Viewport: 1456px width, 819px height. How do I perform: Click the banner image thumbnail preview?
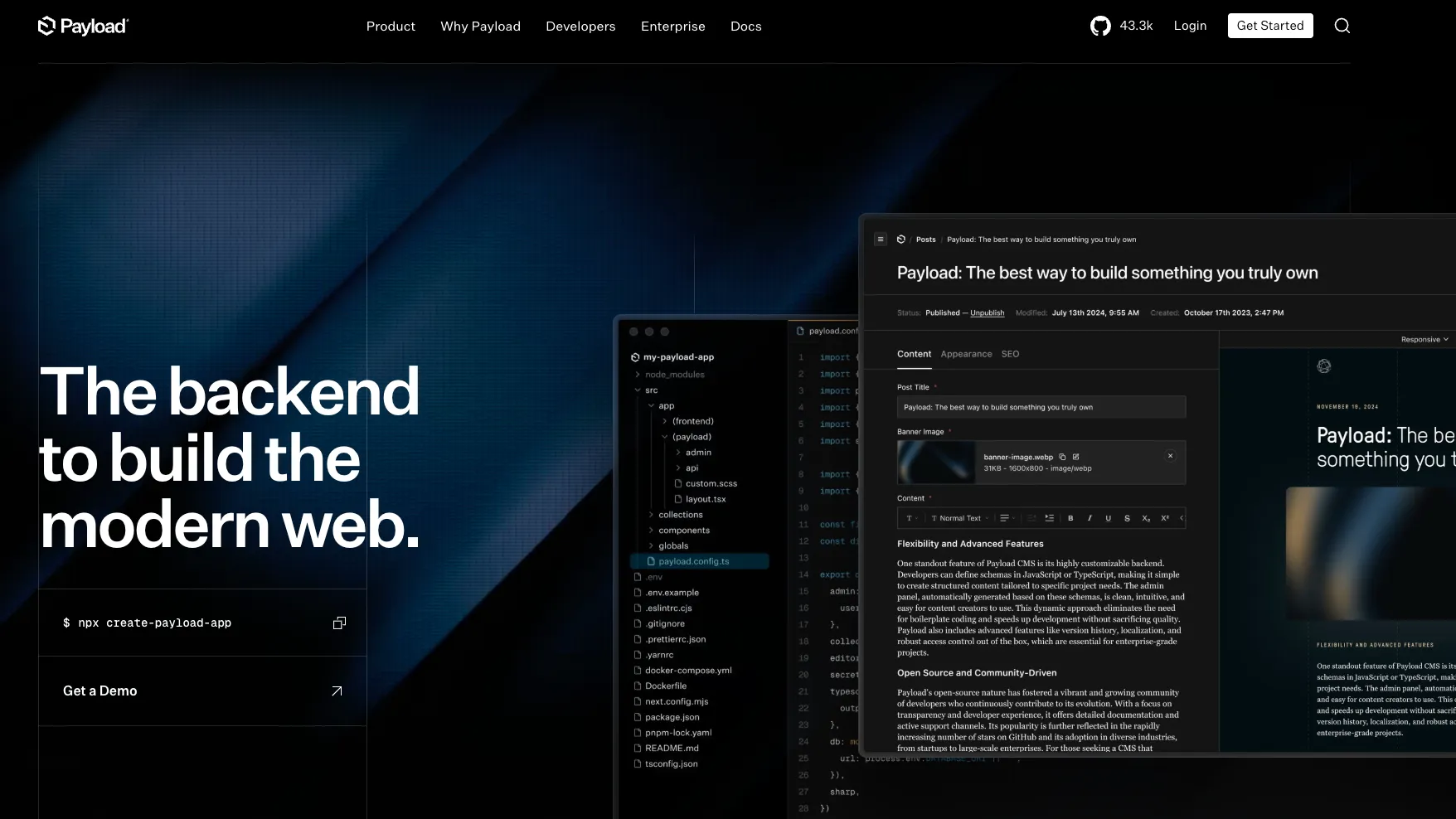[937, 463]
